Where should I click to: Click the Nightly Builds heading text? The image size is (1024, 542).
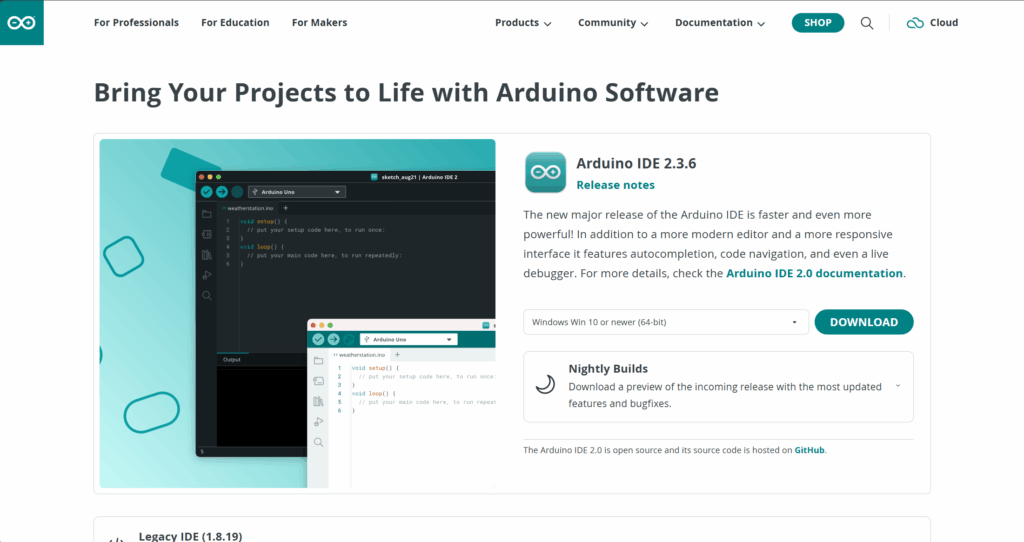tap(608, 369)
